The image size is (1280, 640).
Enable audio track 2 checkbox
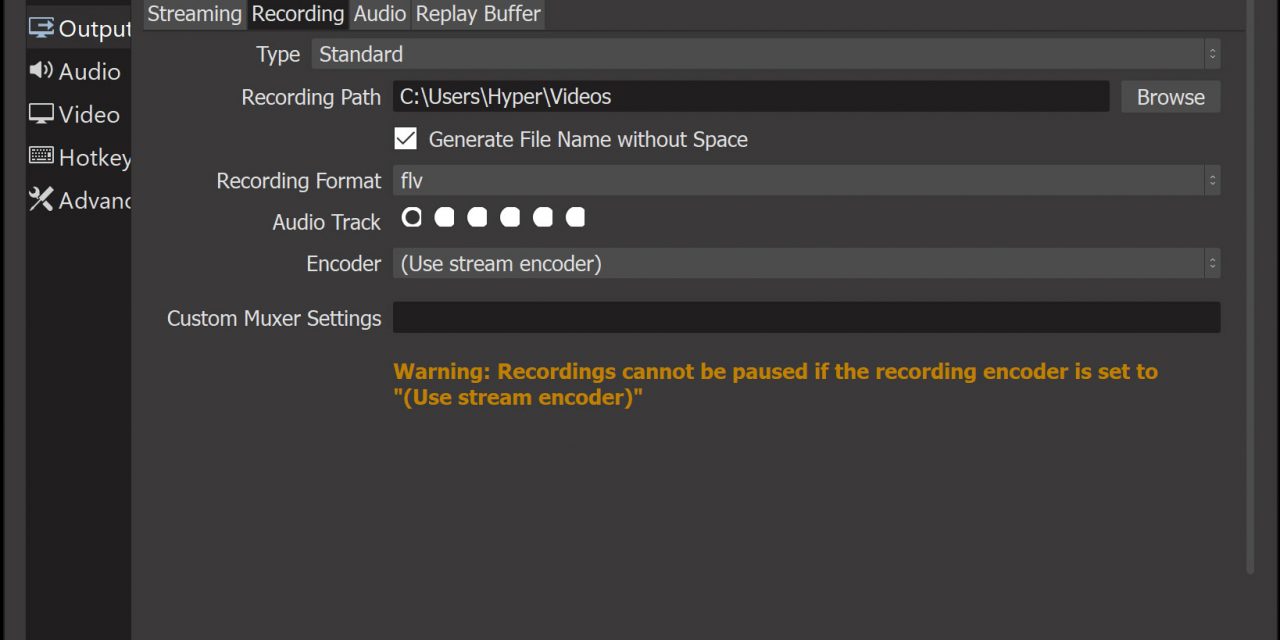(x=445, y=217)
